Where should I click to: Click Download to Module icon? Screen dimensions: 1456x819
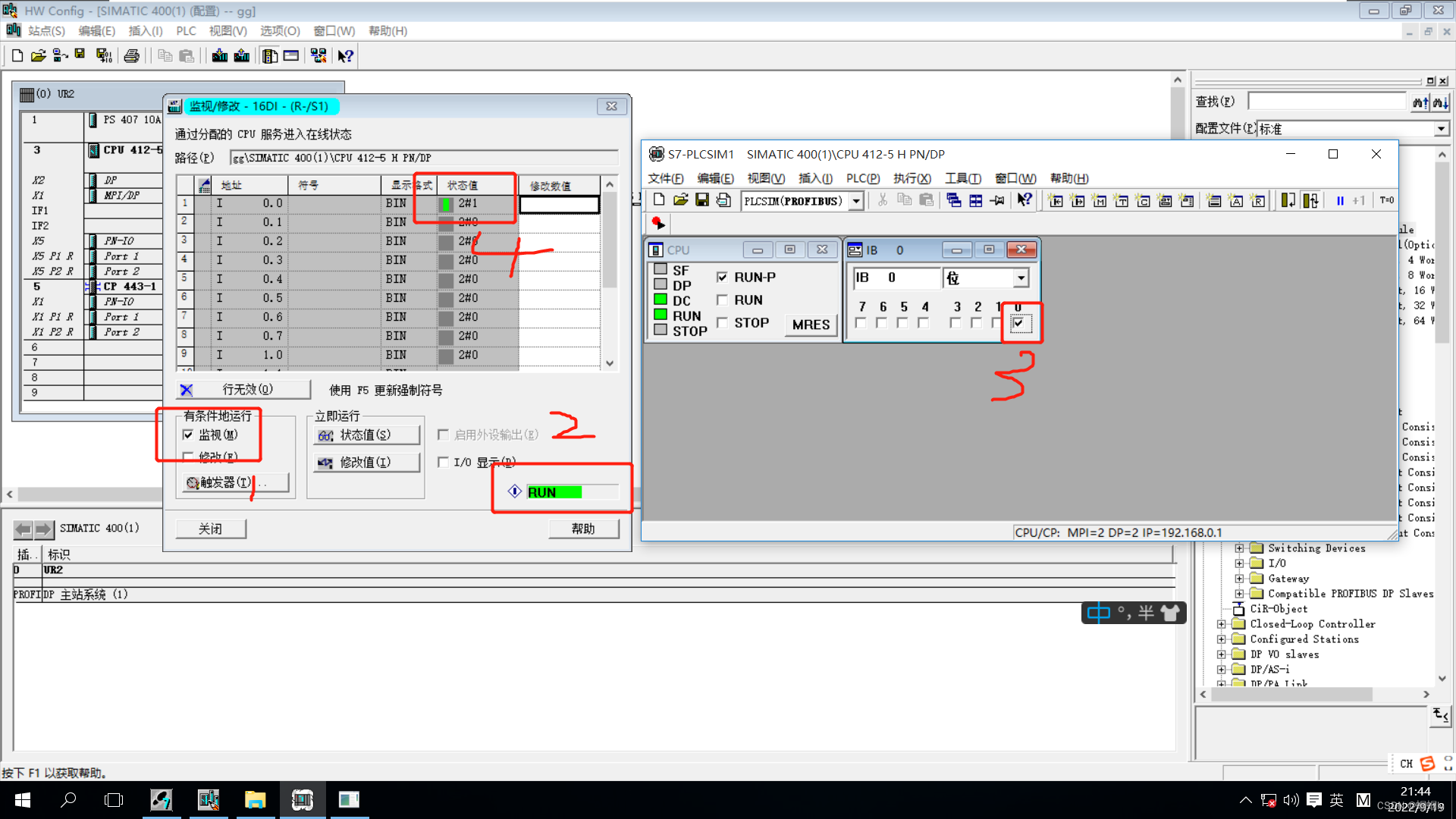tap(220, 55)
